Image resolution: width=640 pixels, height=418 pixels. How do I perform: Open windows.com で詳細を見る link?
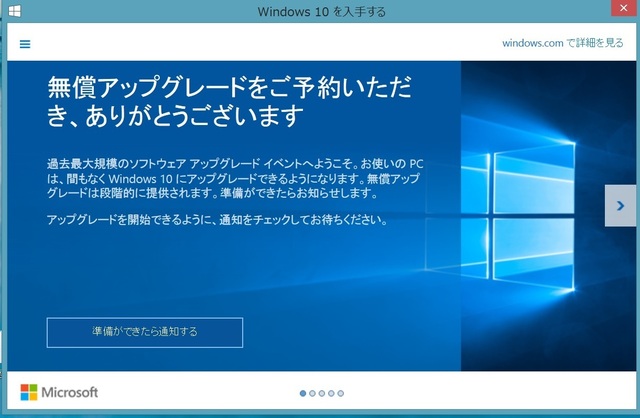pos(562,43)
